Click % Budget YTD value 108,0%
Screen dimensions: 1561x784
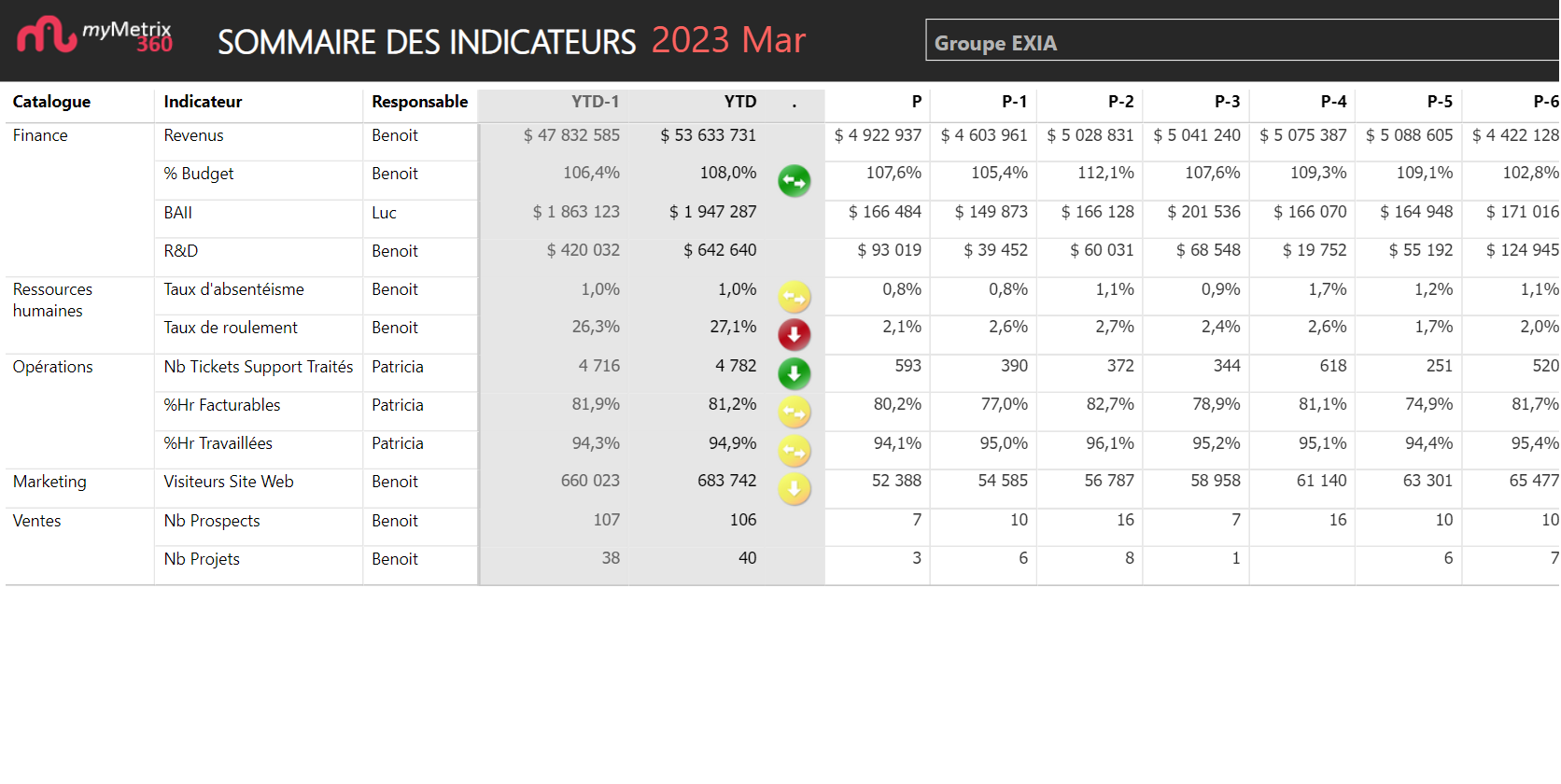coord(728,173)
